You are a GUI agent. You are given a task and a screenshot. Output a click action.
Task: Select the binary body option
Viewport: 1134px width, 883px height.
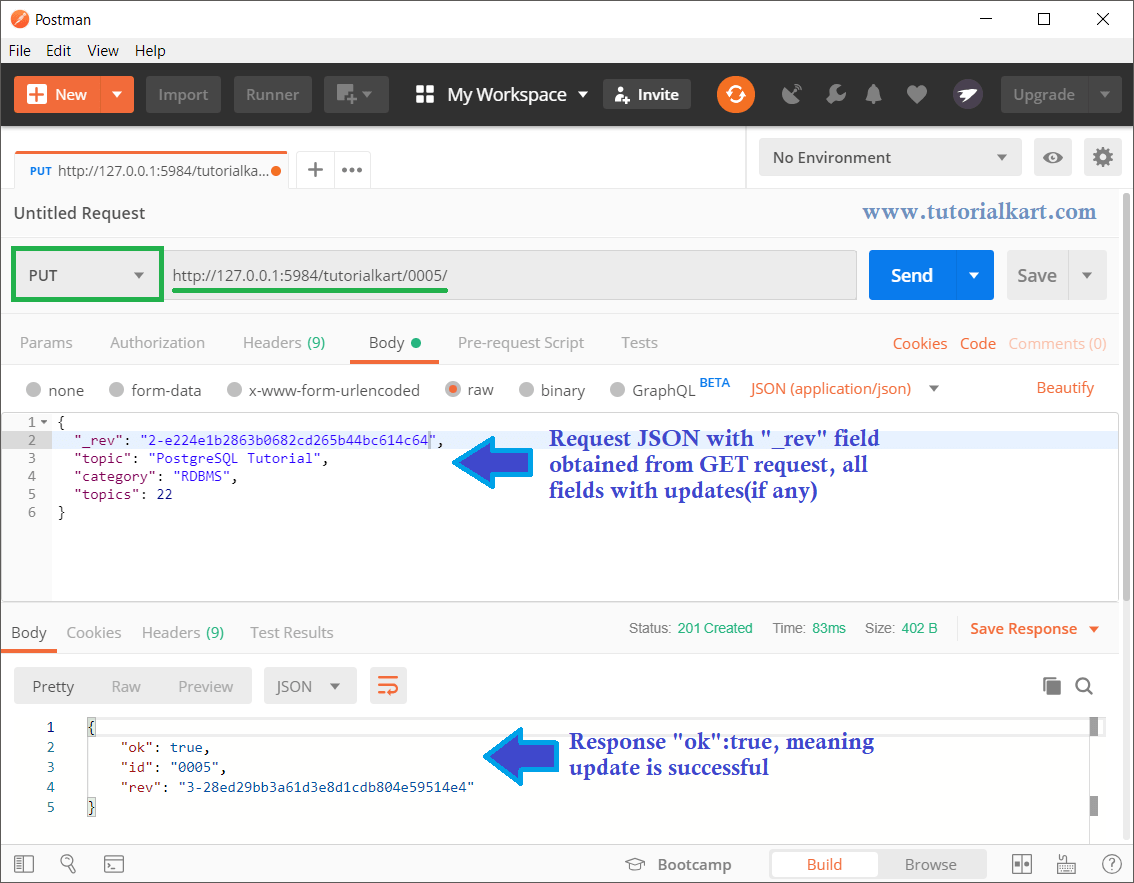click(551, 390)
